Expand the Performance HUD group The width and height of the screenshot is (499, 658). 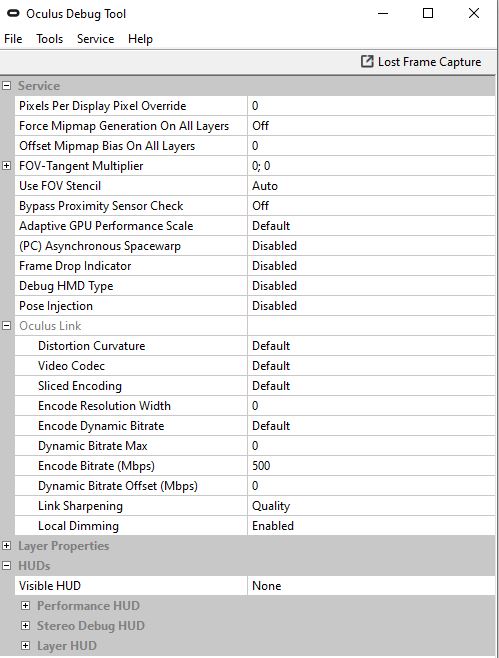point(26,606)
